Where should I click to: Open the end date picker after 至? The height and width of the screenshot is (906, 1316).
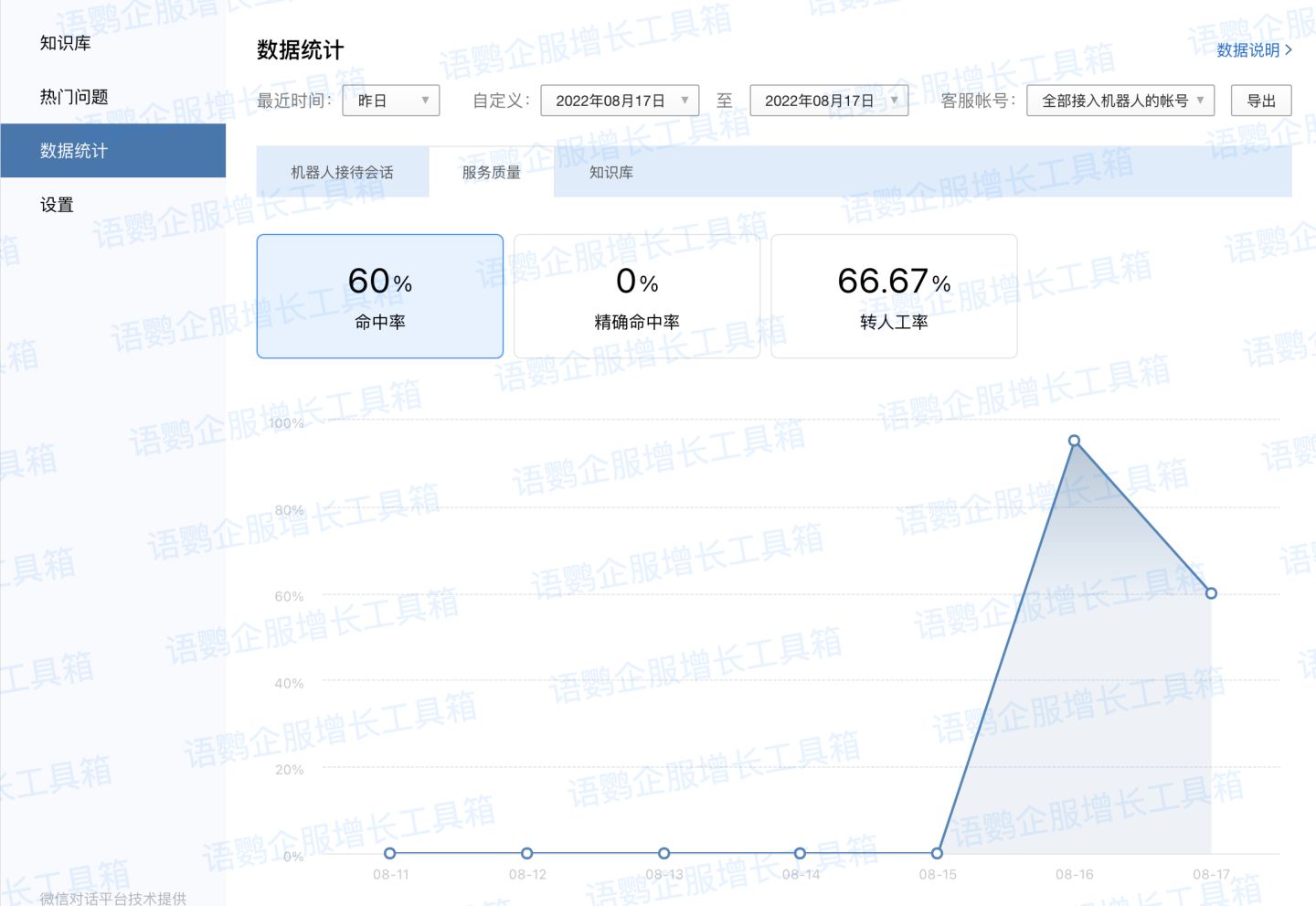click(x=829, y=101)
